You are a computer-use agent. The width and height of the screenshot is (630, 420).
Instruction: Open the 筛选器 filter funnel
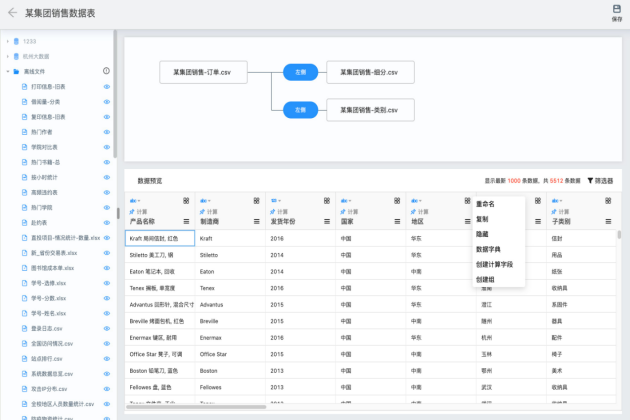(x=590, y=181)
